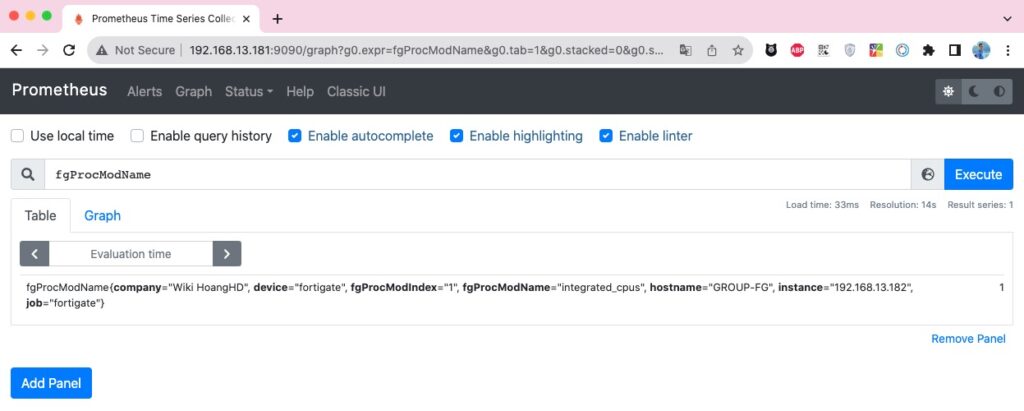Toggle the browser side panel icon
The width and height of the screenshot is (1024, 411).
(x=955, y=50)
